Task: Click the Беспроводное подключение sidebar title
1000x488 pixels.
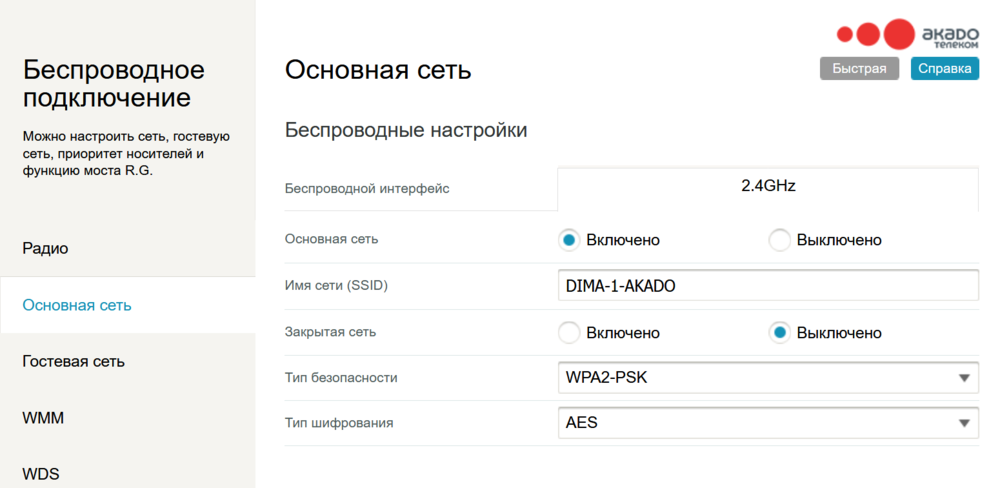Action: coord(113,84)
